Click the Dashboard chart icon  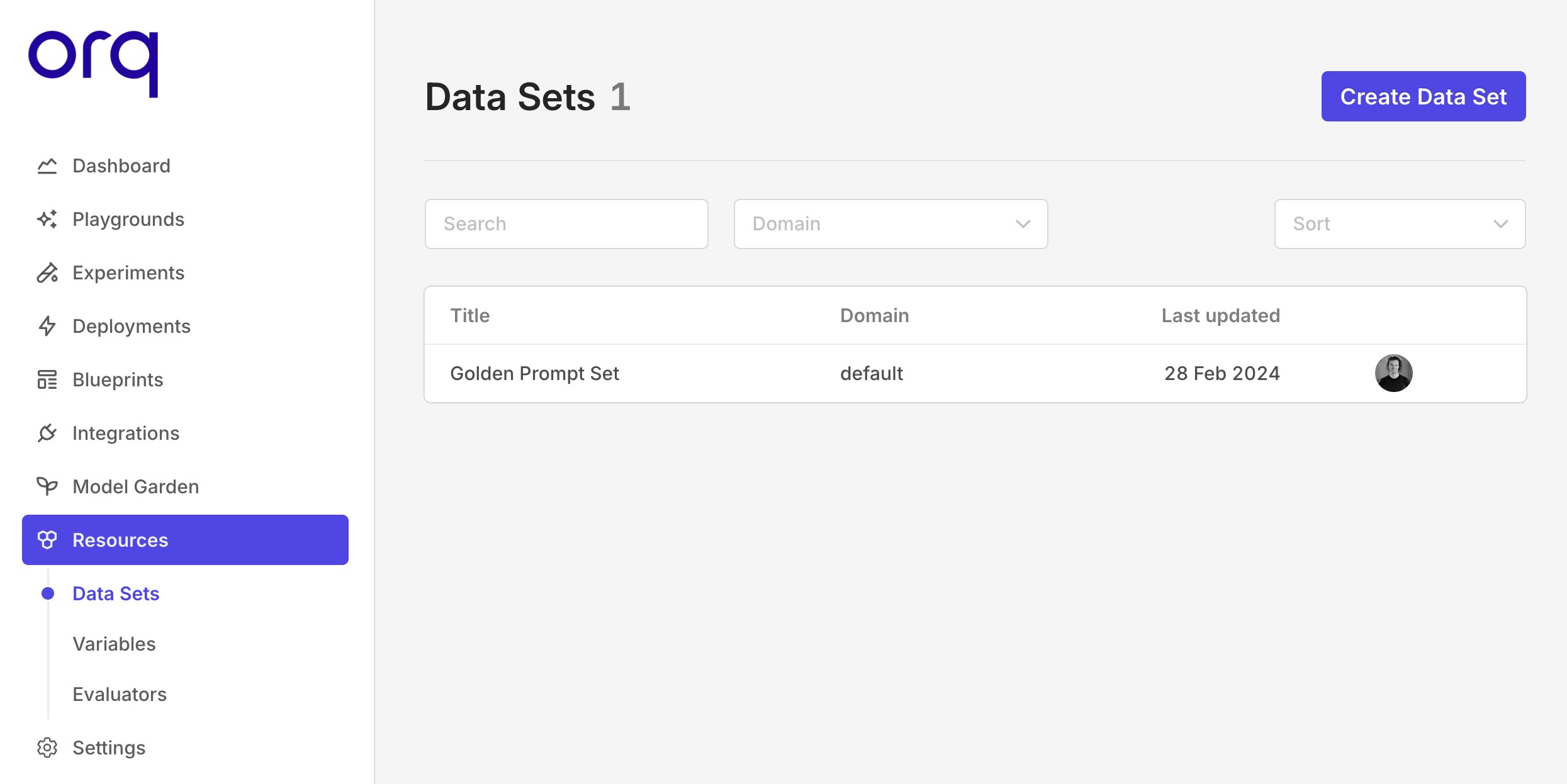point(47,166)
